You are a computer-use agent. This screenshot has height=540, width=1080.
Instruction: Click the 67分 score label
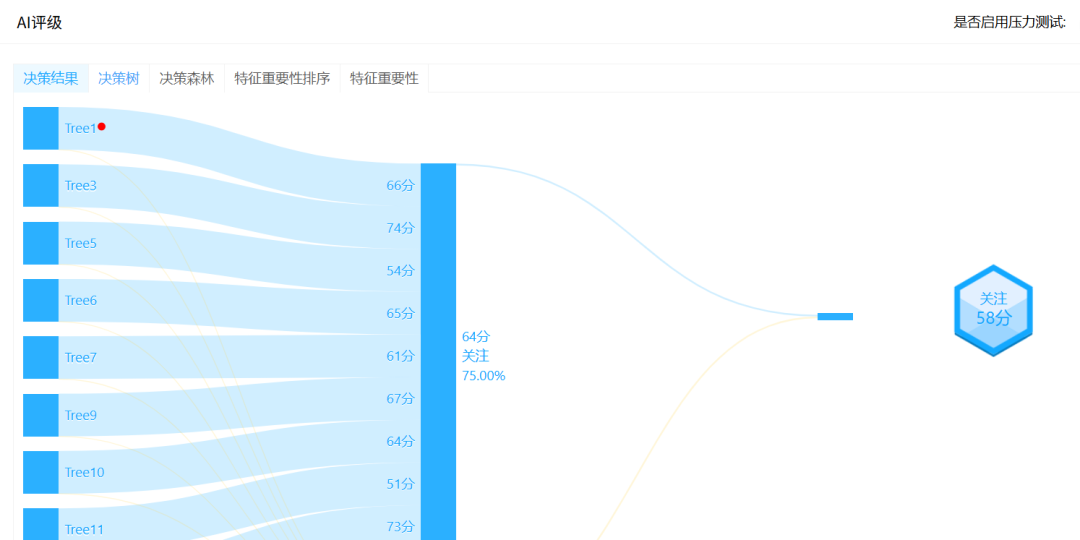click(x=400, y=399)
